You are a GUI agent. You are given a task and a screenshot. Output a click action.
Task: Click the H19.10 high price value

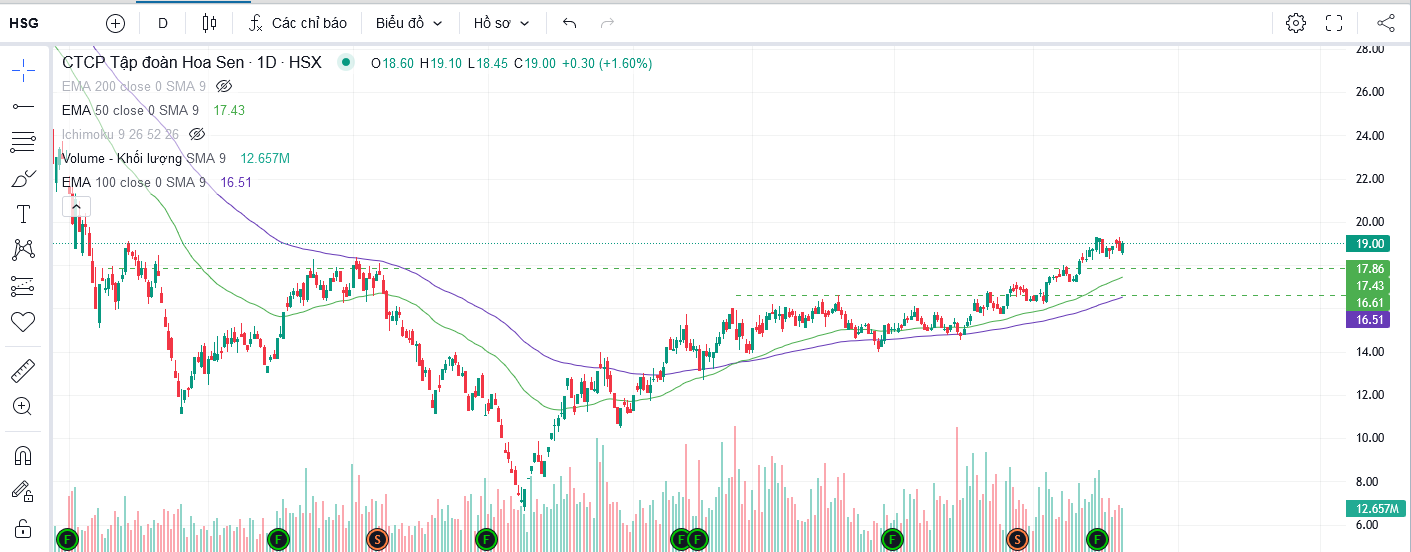click(440, 62)
